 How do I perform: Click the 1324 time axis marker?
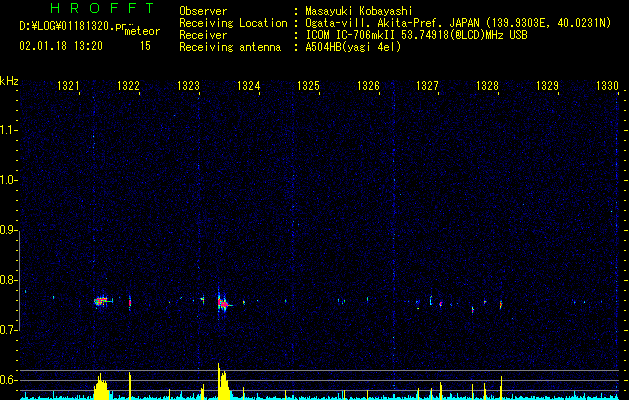point(248,85)
